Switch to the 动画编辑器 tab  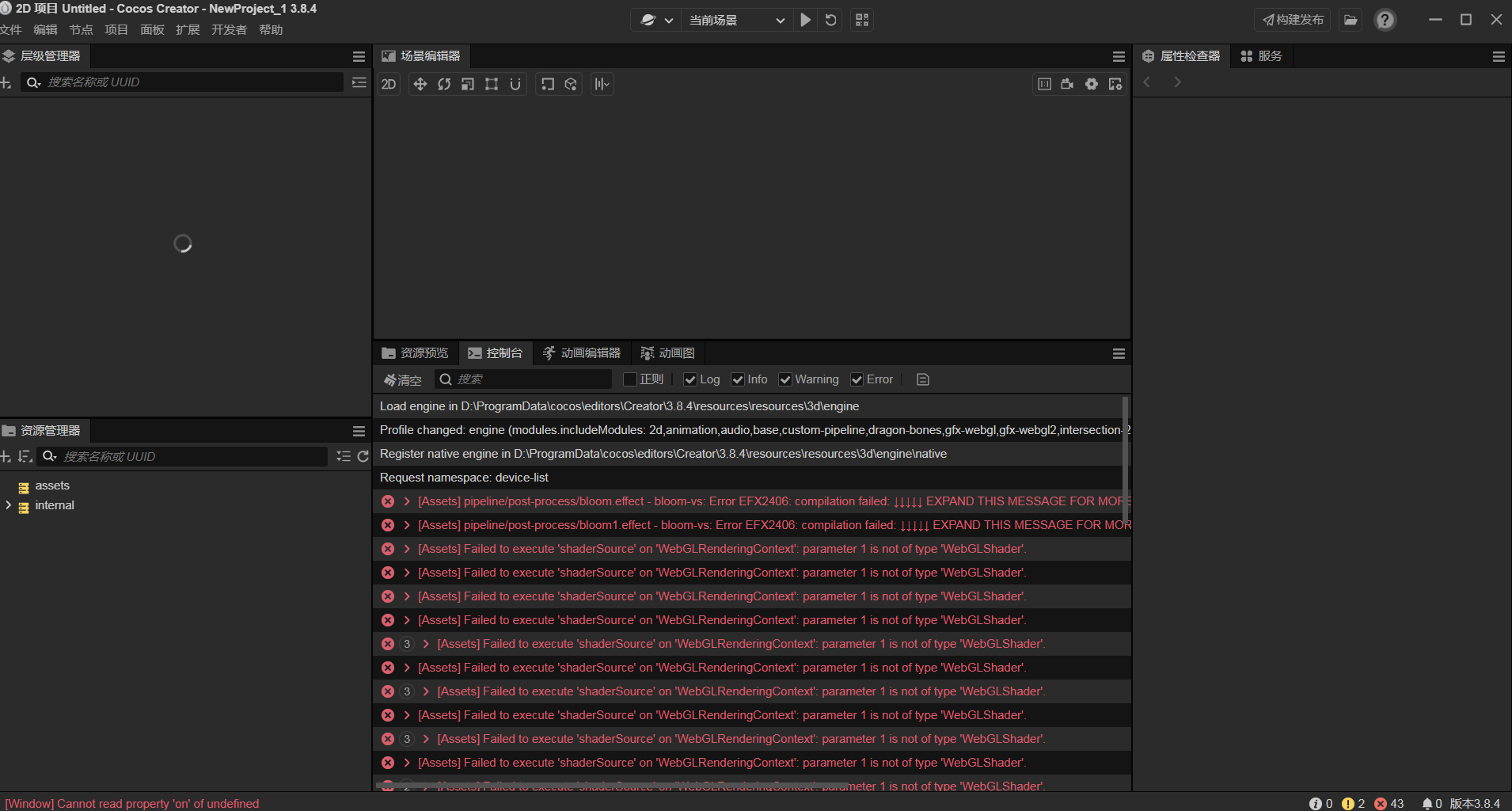pos(582,353)
